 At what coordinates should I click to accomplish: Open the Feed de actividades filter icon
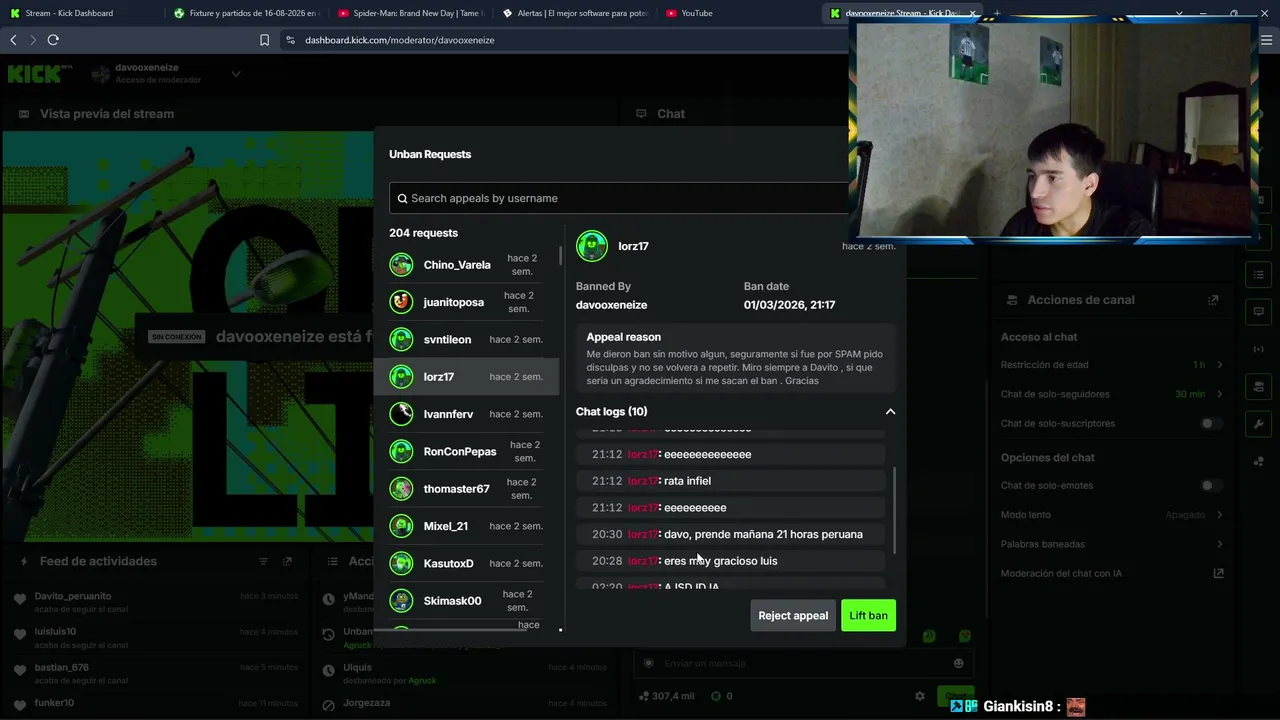pos(264,562)
